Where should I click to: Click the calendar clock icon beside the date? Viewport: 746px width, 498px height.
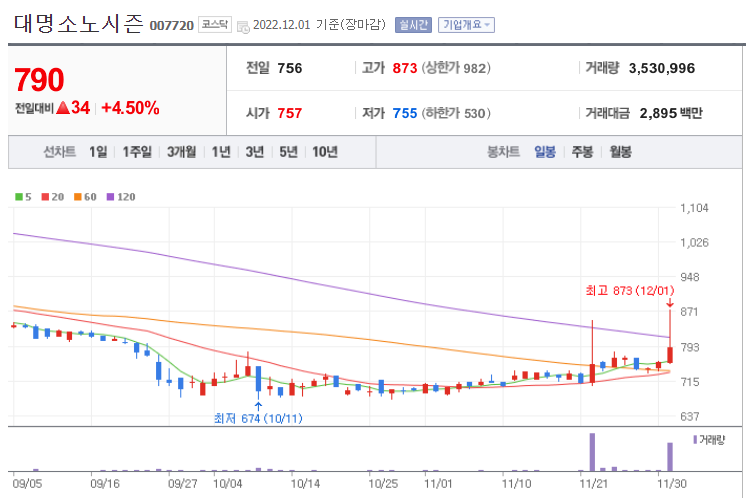point(243,27)
